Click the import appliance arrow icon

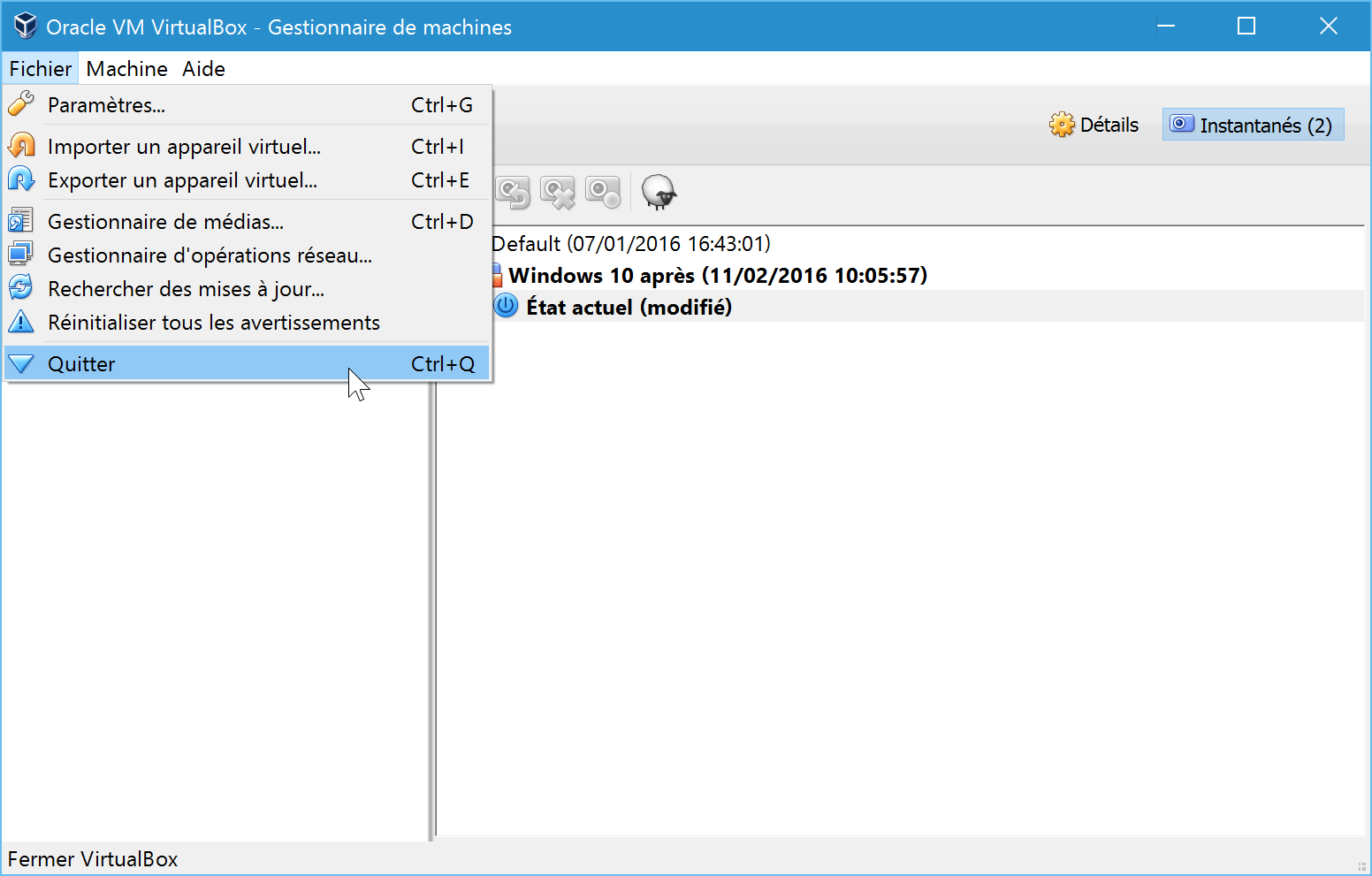pos(21,146)
